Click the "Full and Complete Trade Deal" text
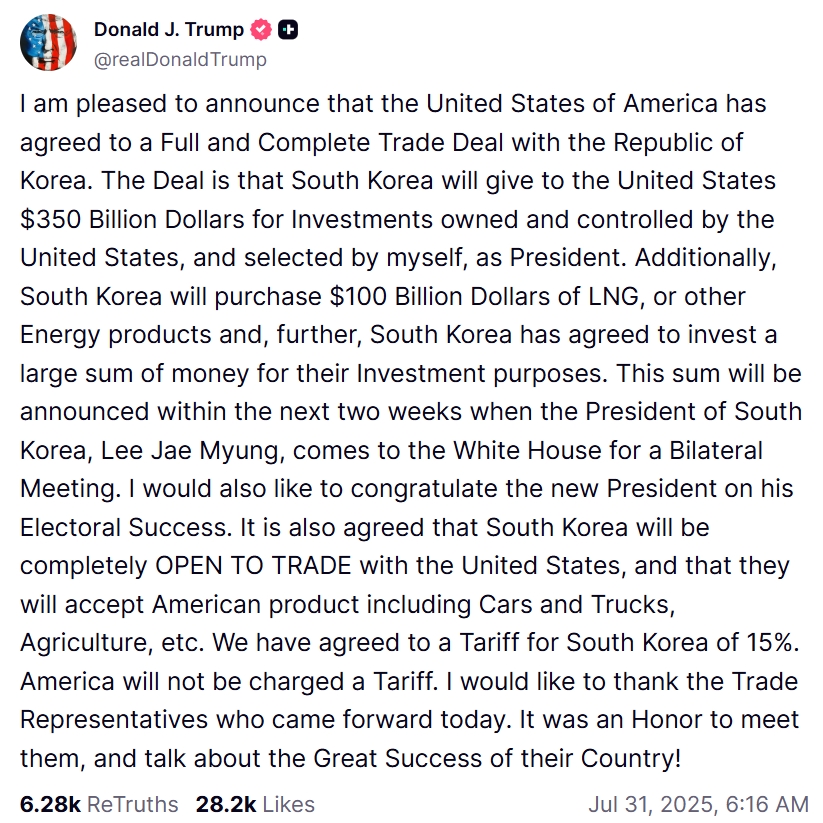Image resolution: width=823 pixels, height=823 pixels. pos(332,143)
